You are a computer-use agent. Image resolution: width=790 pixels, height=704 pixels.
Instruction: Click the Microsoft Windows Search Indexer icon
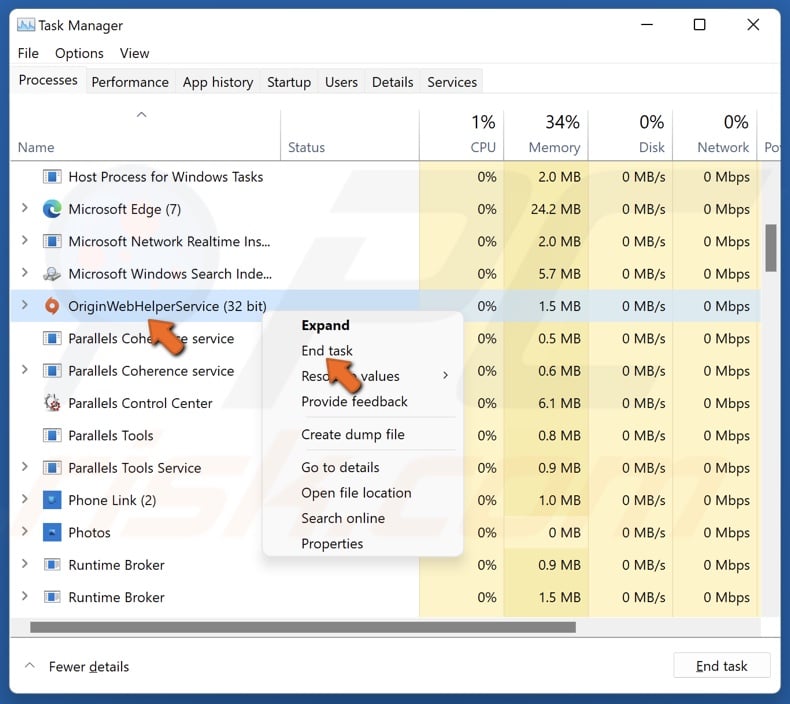(52, 274)
